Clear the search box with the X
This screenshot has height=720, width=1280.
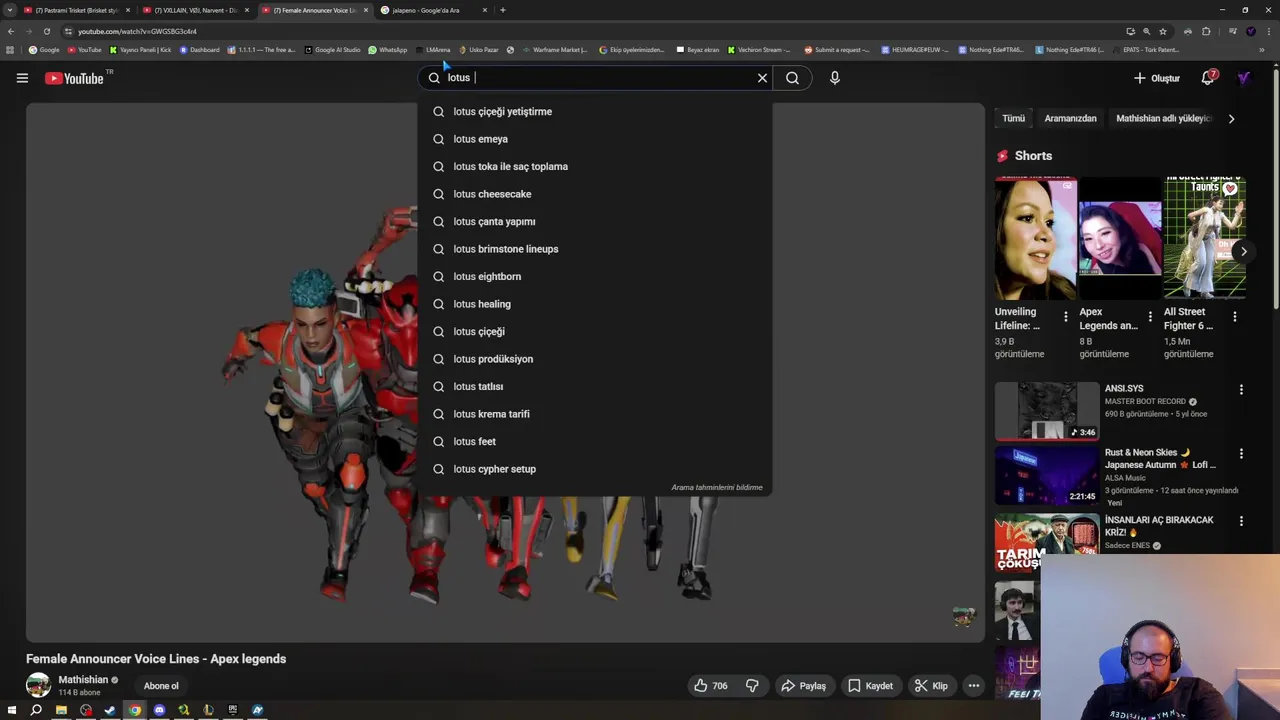[x=762, y=78]
